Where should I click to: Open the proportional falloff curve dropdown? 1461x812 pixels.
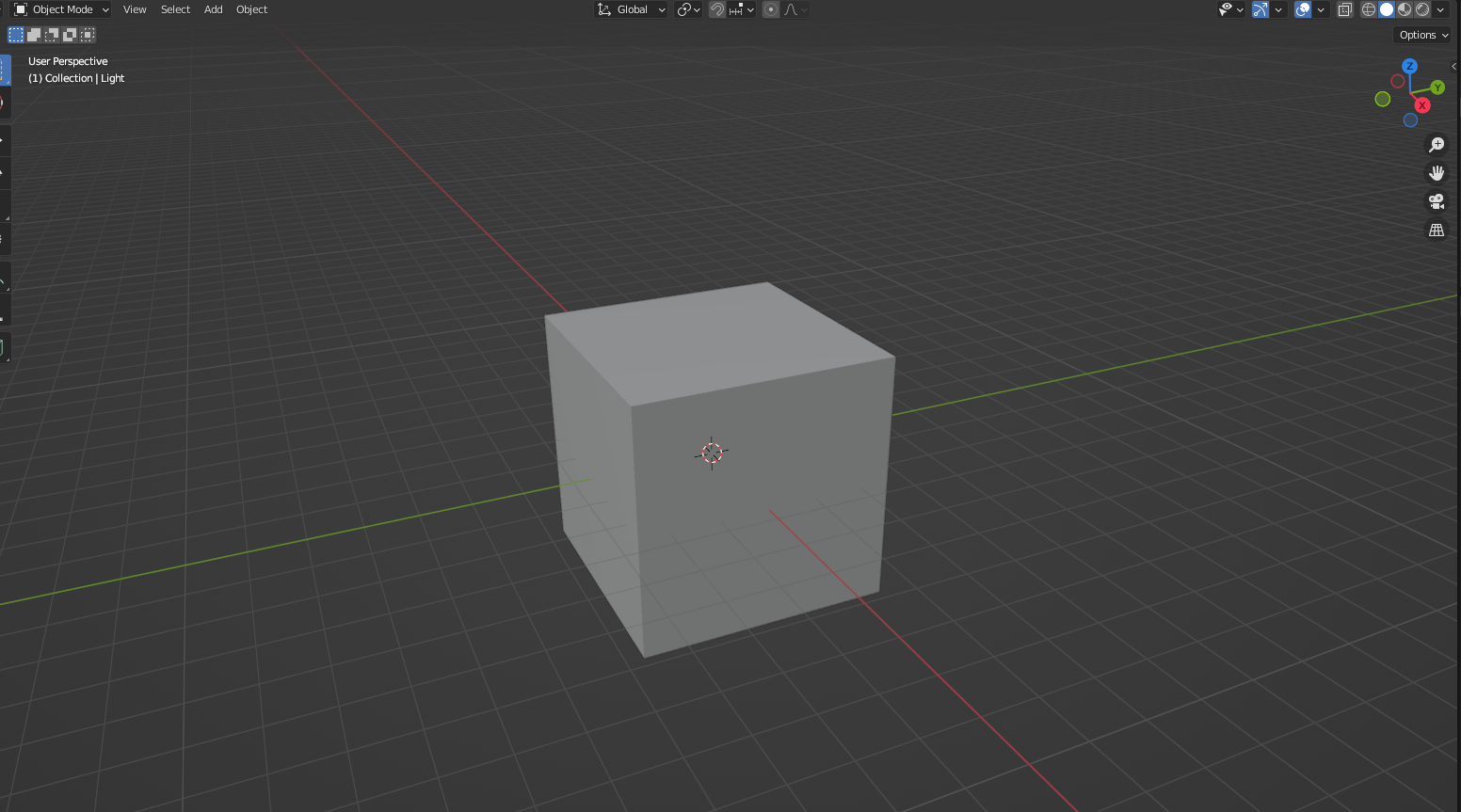(x=795, y=9)
